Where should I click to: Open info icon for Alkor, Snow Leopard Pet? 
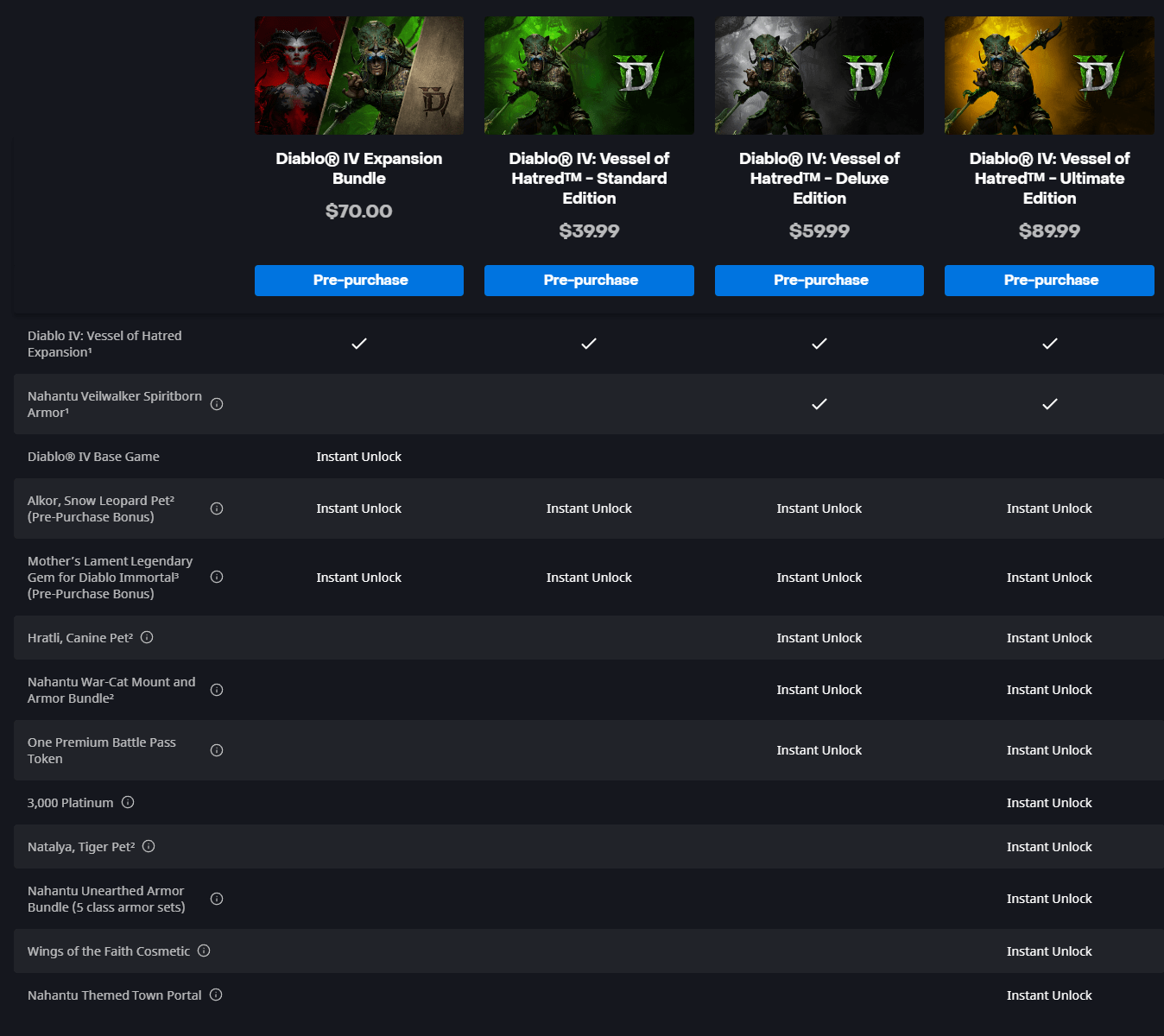click(217, 509)
